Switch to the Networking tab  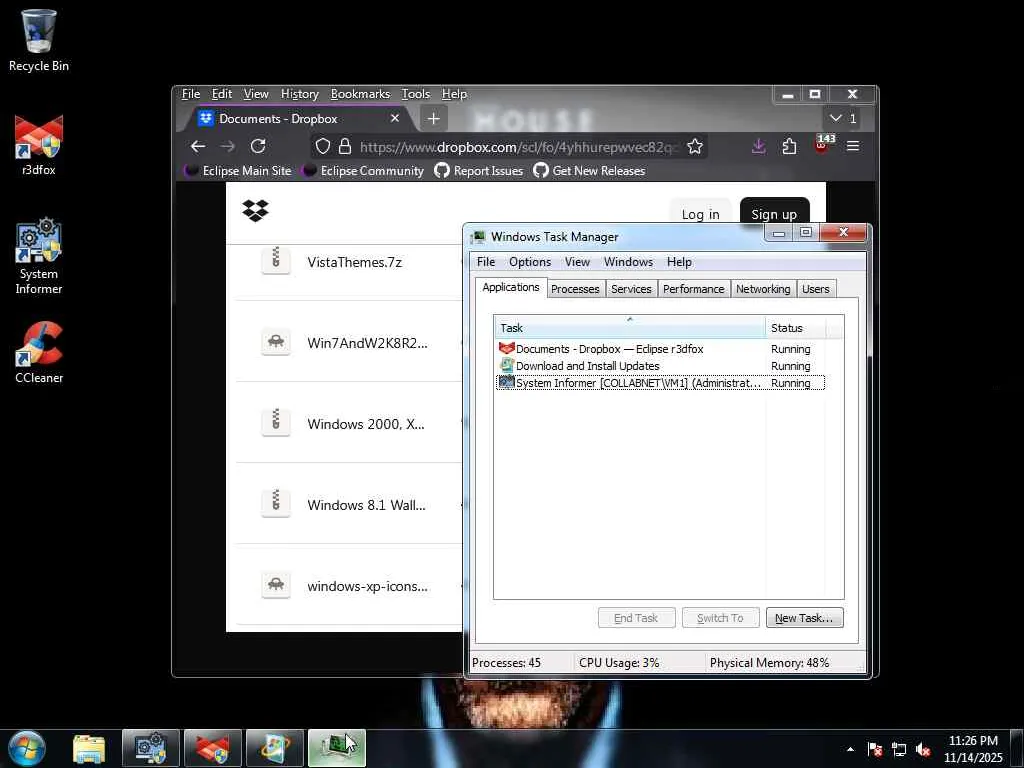pyautogui.click(x=763, y=289)
